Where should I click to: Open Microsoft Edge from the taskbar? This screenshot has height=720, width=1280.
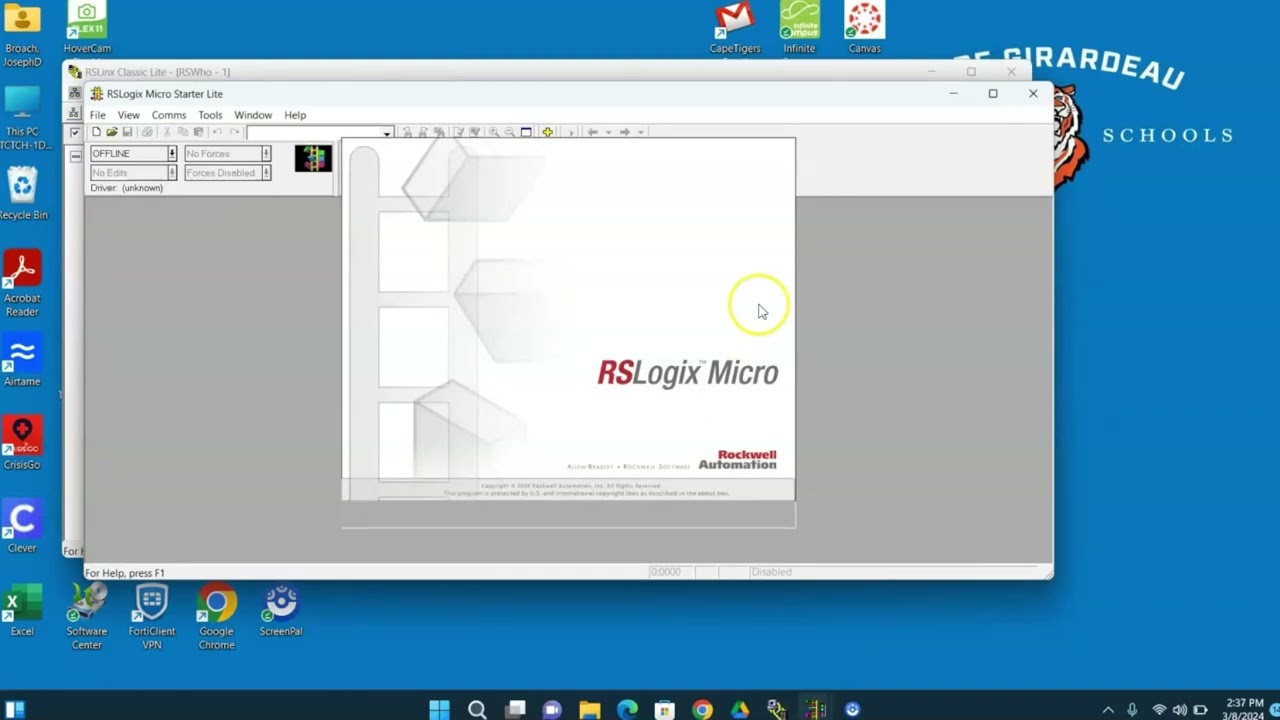(x=627, y=710)
